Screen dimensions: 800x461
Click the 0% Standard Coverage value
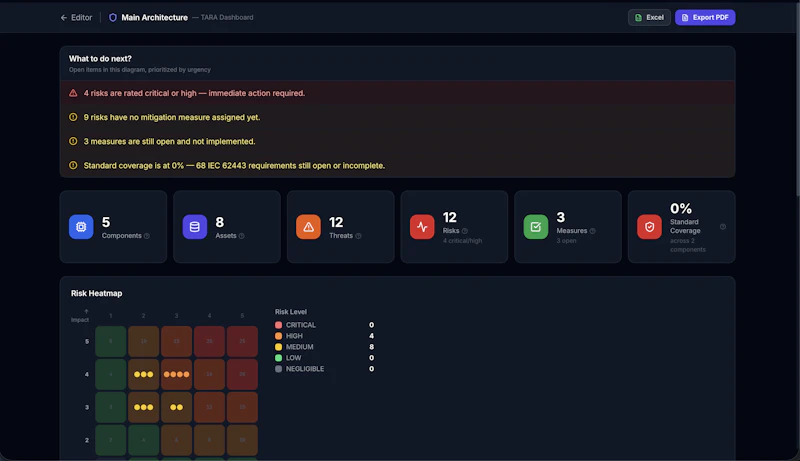pos(681,208)
